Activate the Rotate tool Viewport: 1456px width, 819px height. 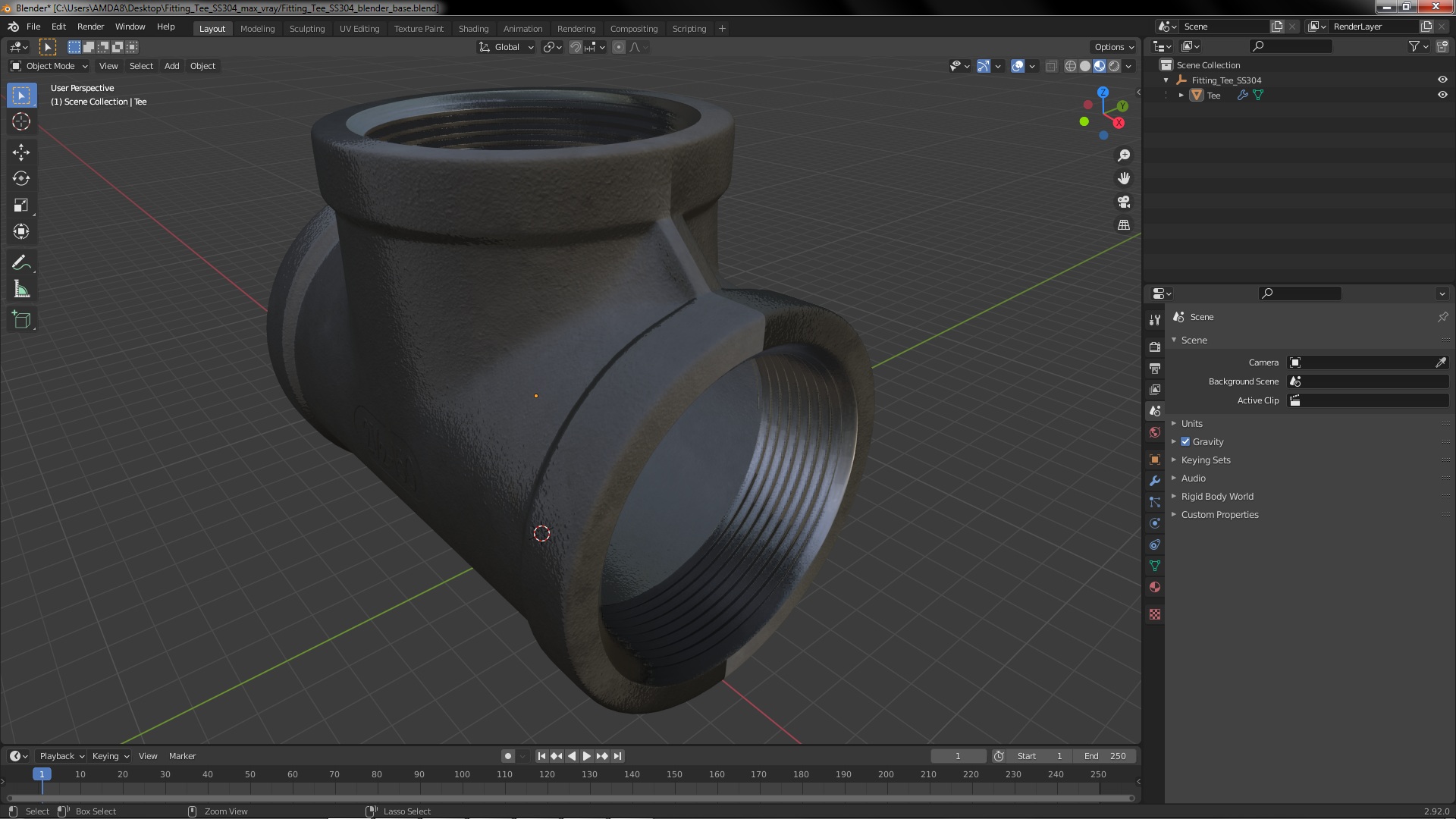[21, 179]
